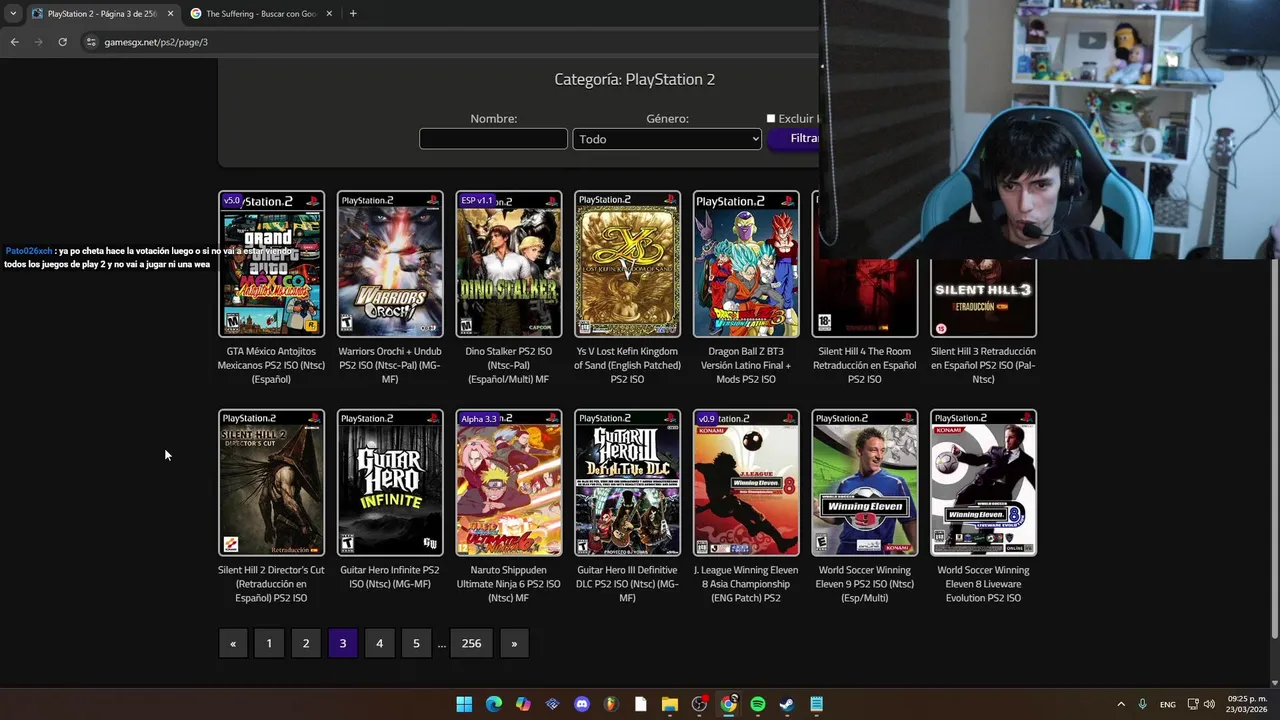The width and height of the screenshot is (1280, 720).
Task: Open J. League Winning Eleven 8 cover
Action: coord(746,483)
